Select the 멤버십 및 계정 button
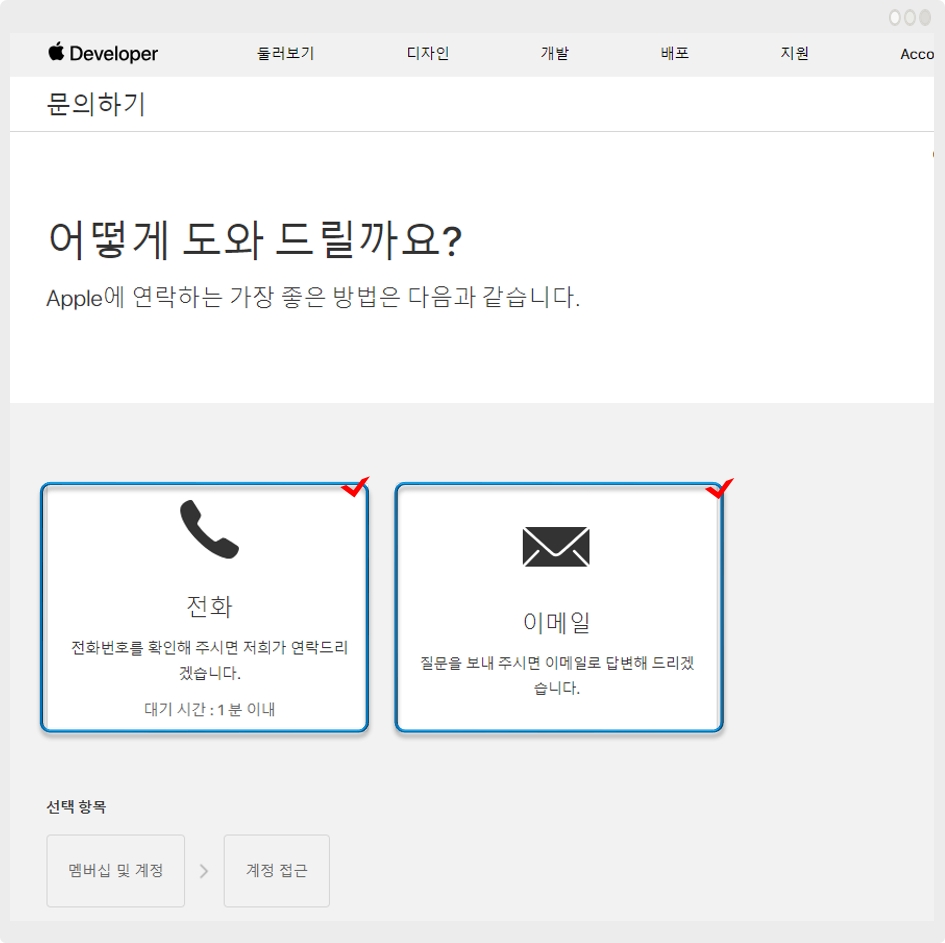This screenshot has height=943, width=945. click(x=115, y=871)
